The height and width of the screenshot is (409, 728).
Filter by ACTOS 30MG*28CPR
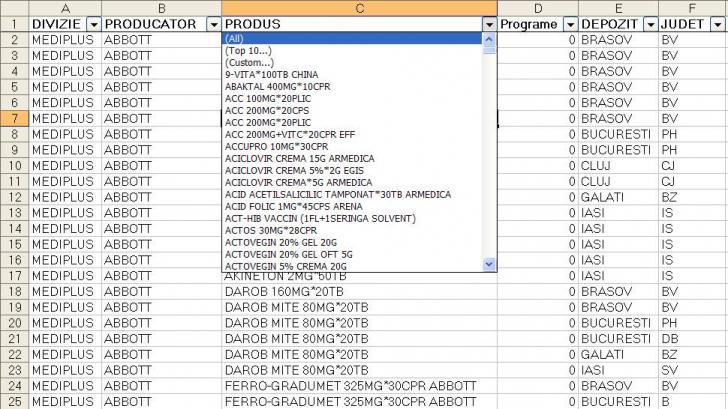(352, 231)
